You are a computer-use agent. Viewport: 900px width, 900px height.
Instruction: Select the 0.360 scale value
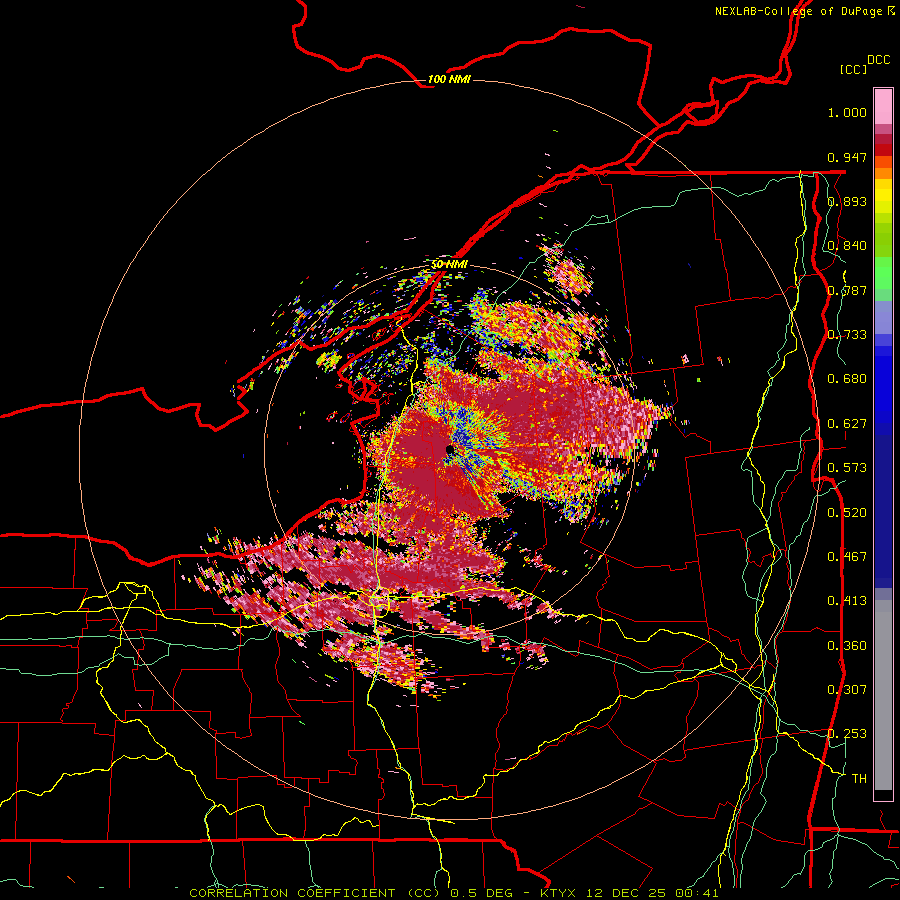[847, 646]
